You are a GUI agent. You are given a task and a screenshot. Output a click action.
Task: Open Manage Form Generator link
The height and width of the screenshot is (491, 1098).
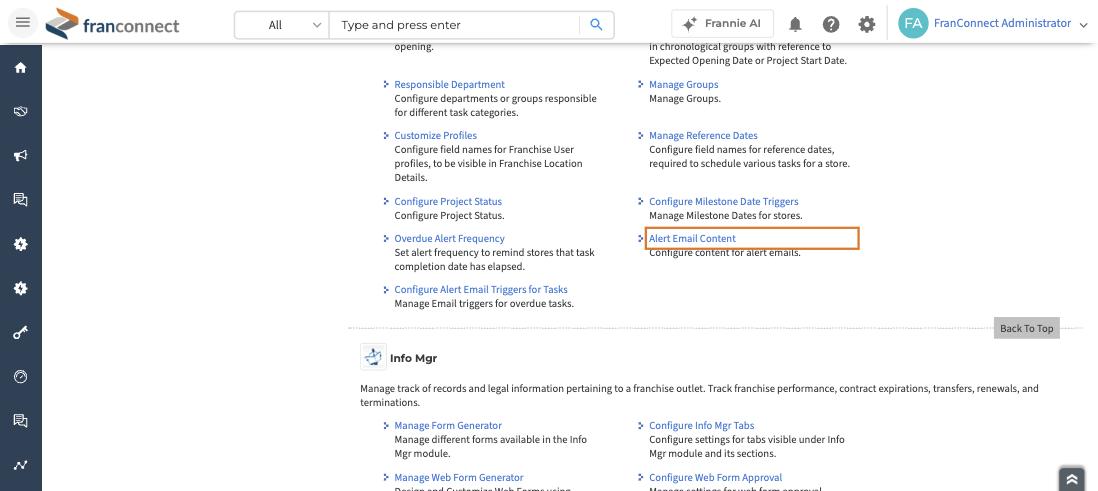pyautogui.click(x=447, y=425)
